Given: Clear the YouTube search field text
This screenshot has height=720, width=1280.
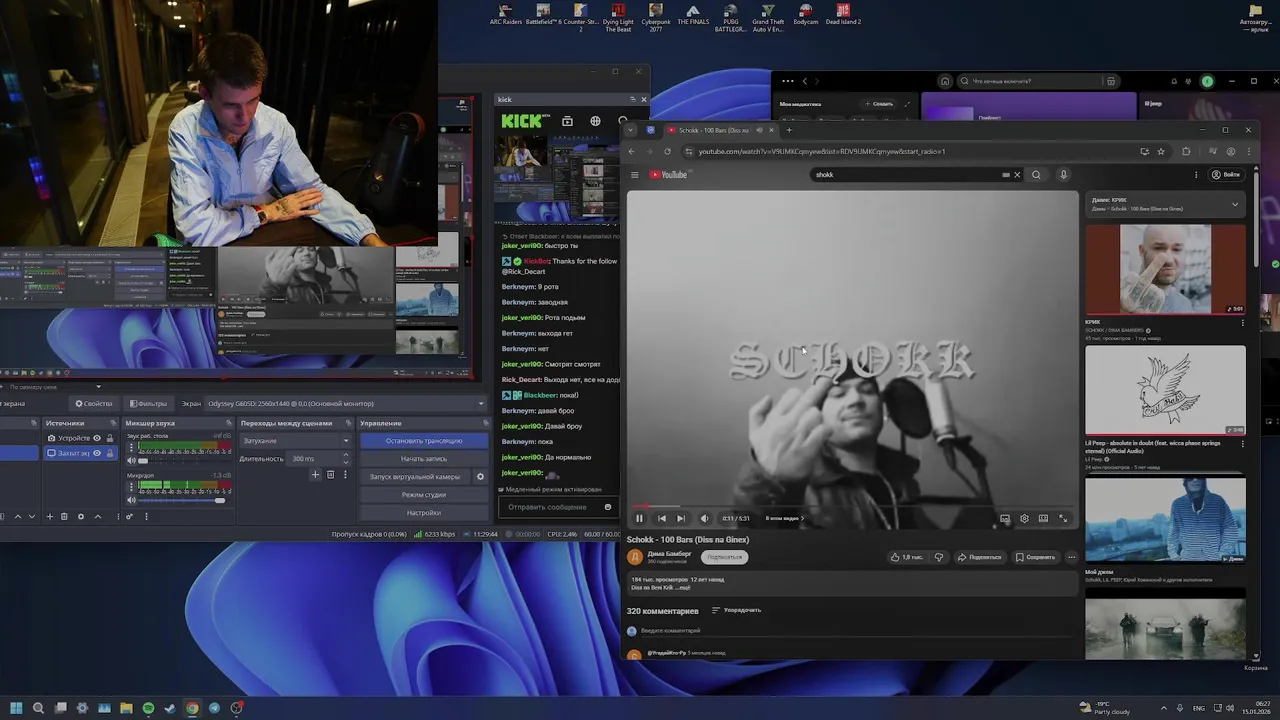Looking at the screenshot, I should pos(1017,175).
